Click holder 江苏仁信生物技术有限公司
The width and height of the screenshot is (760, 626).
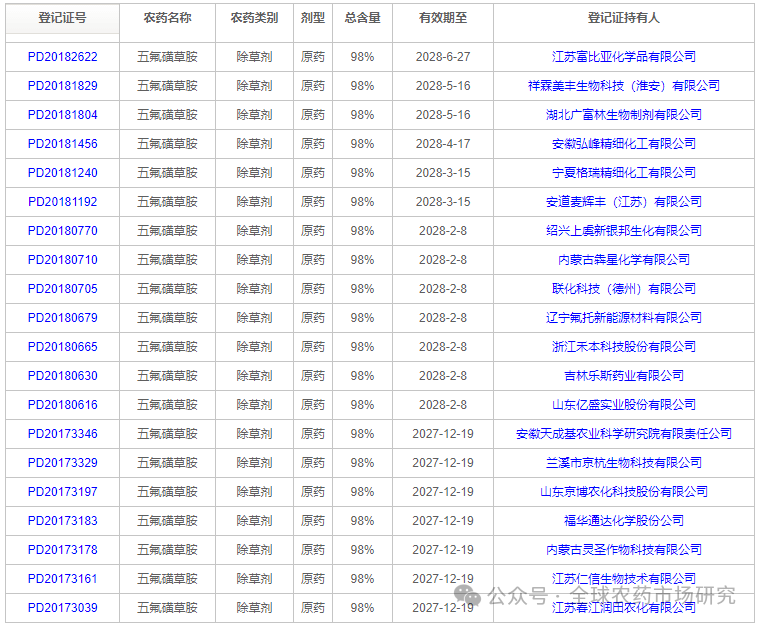pos(624,579)
